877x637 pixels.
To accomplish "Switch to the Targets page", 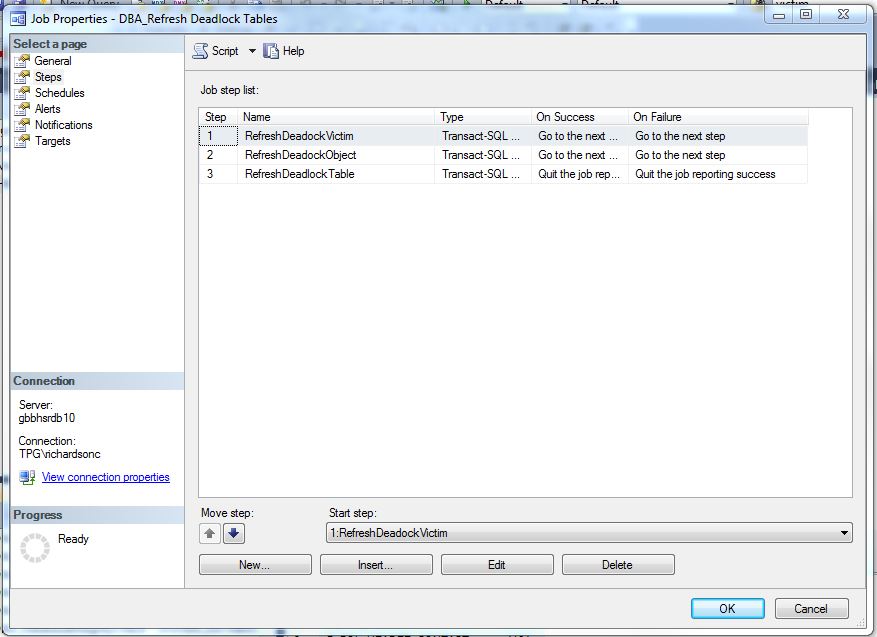I will pyautogui.click(x=53, y=141).
